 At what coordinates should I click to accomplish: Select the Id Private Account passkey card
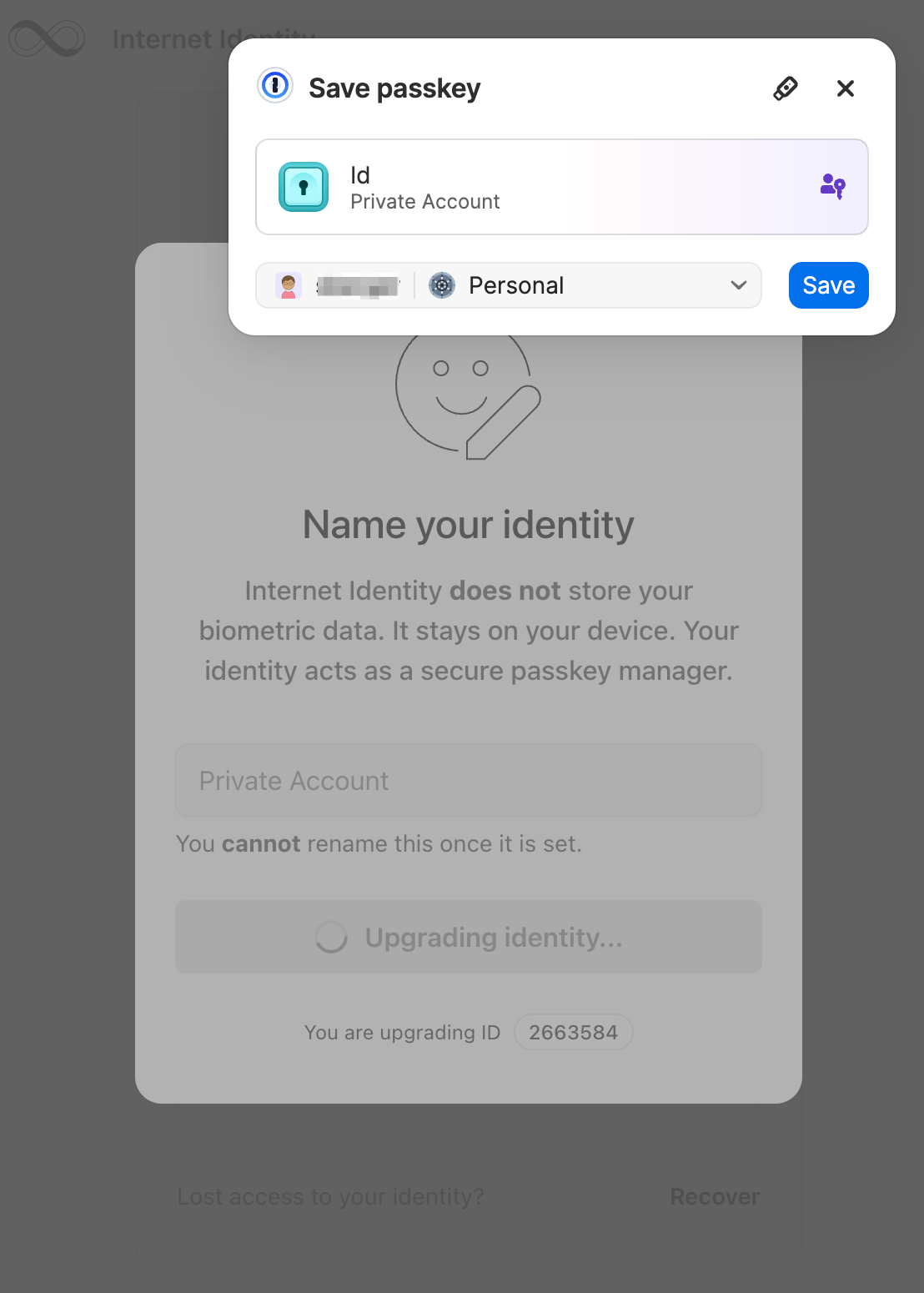click(561, 187)
